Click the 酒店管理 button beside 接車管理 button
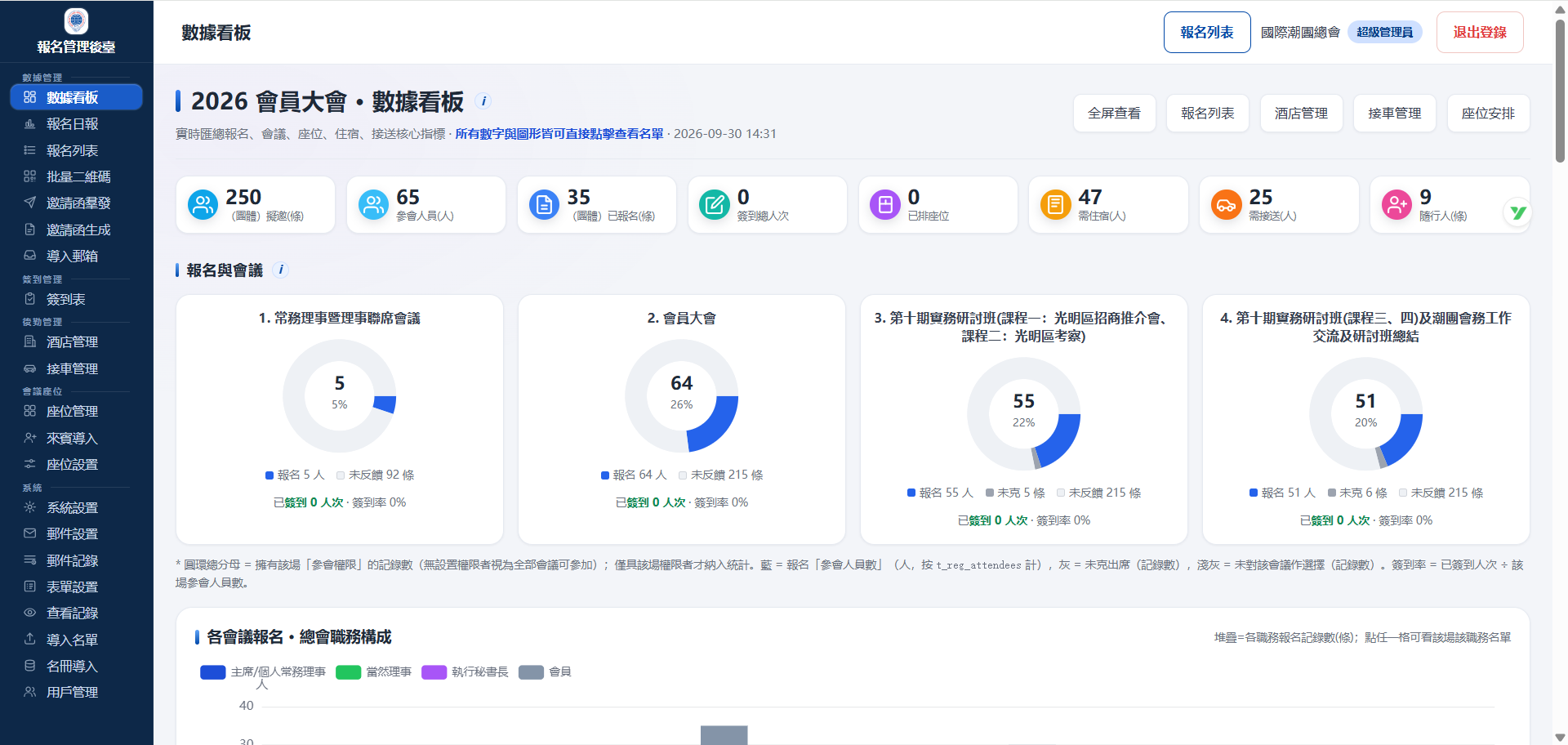 click(x=1301, y=114)
